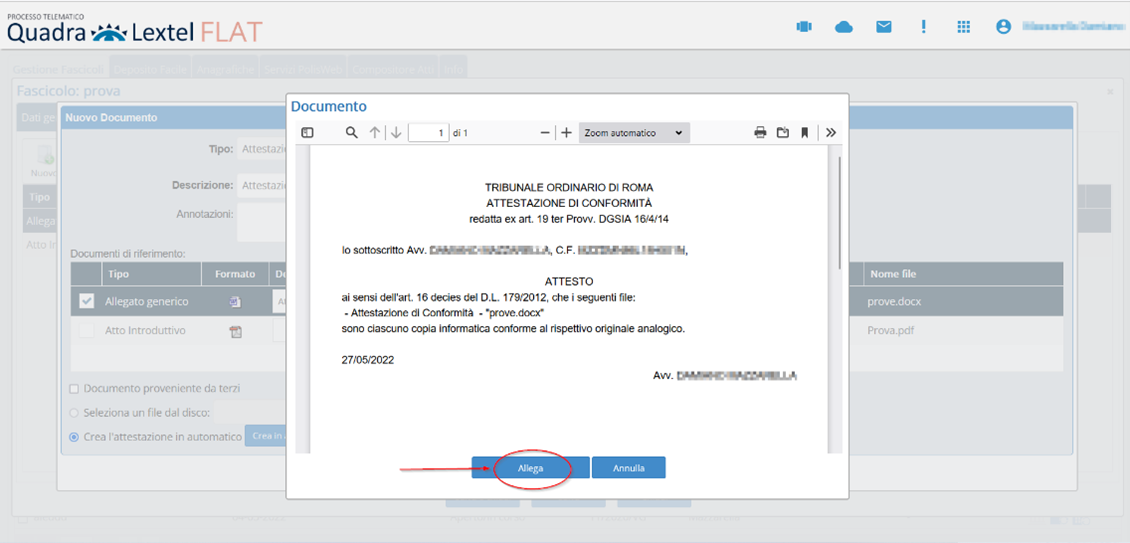The height and width of the screenshot is (543, 1130).
Task: Select 'Crea l'attestazione in automatico' radio
Action: point(75,436)
